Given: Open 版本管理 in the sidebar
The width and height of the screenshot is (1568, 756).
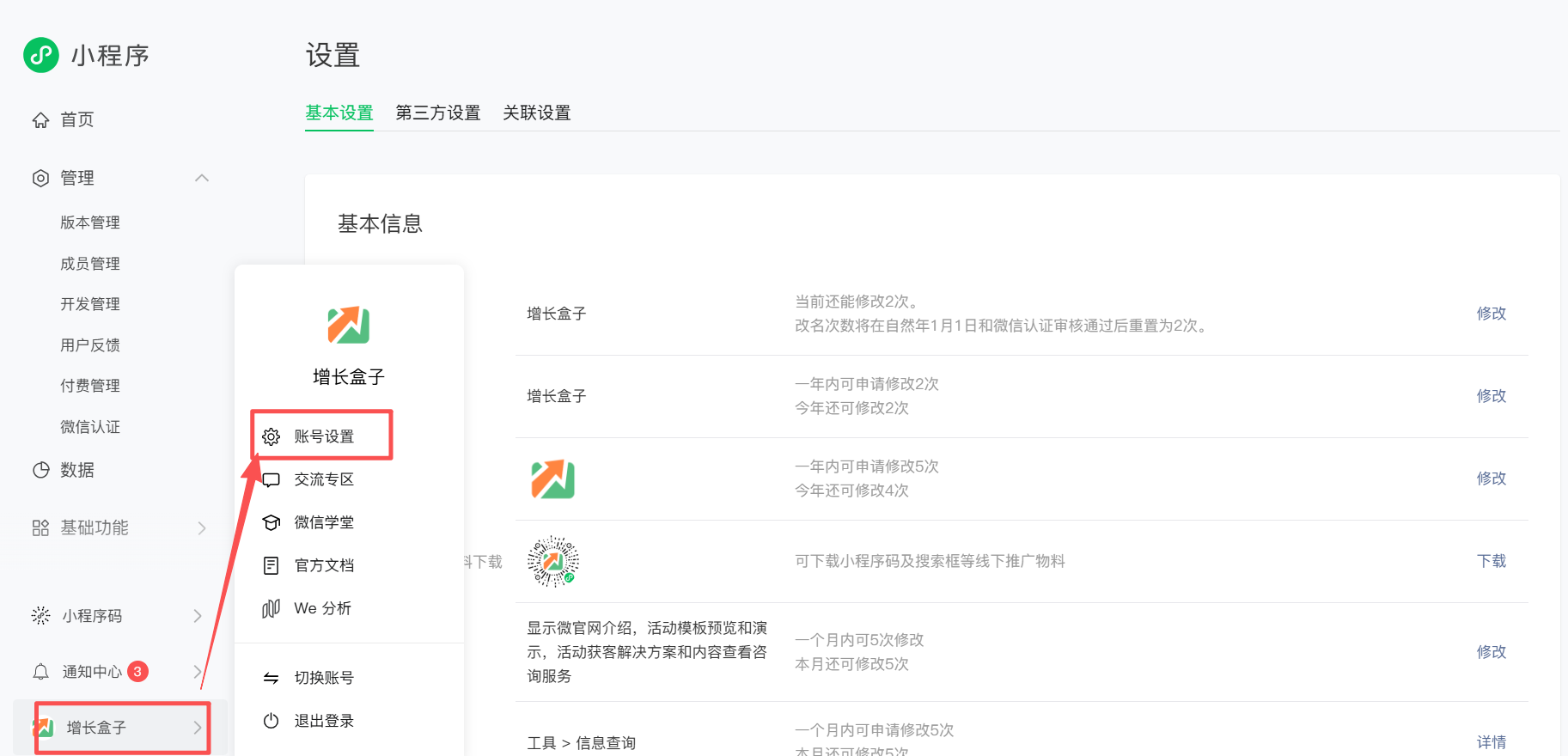Looking at the screenshot, I should 90,223.
